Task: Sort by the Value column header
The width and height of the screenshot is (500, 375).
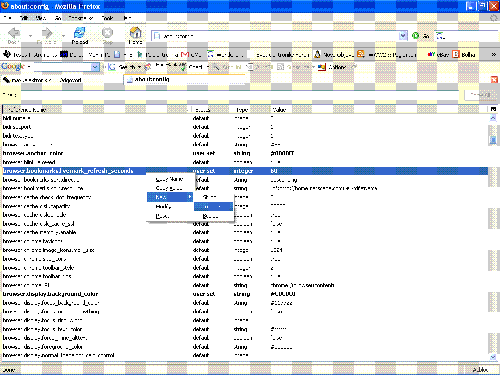Action: 379,109
